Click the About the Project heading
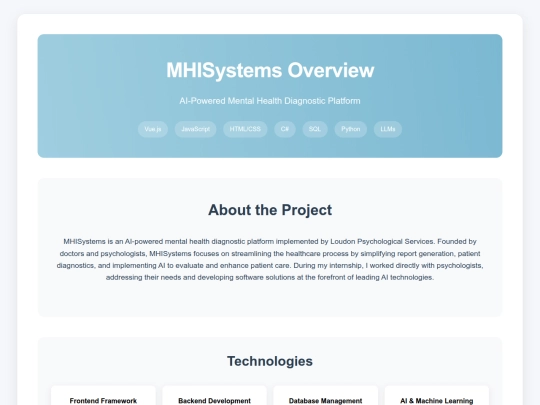The height and width of the screenshot is (405, 540). pos(270,210)
